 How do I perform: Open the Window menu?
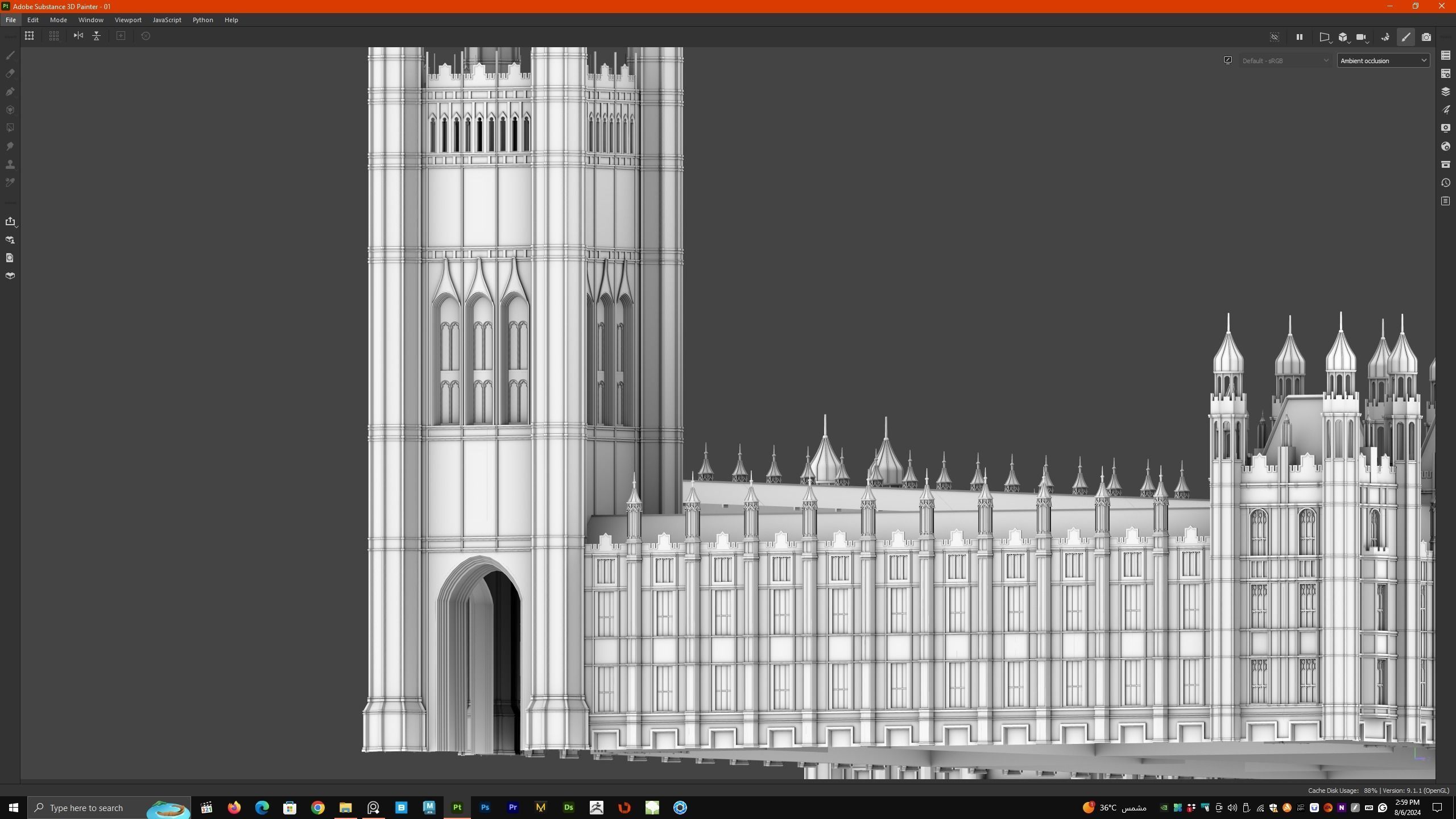tap(91, 20)
